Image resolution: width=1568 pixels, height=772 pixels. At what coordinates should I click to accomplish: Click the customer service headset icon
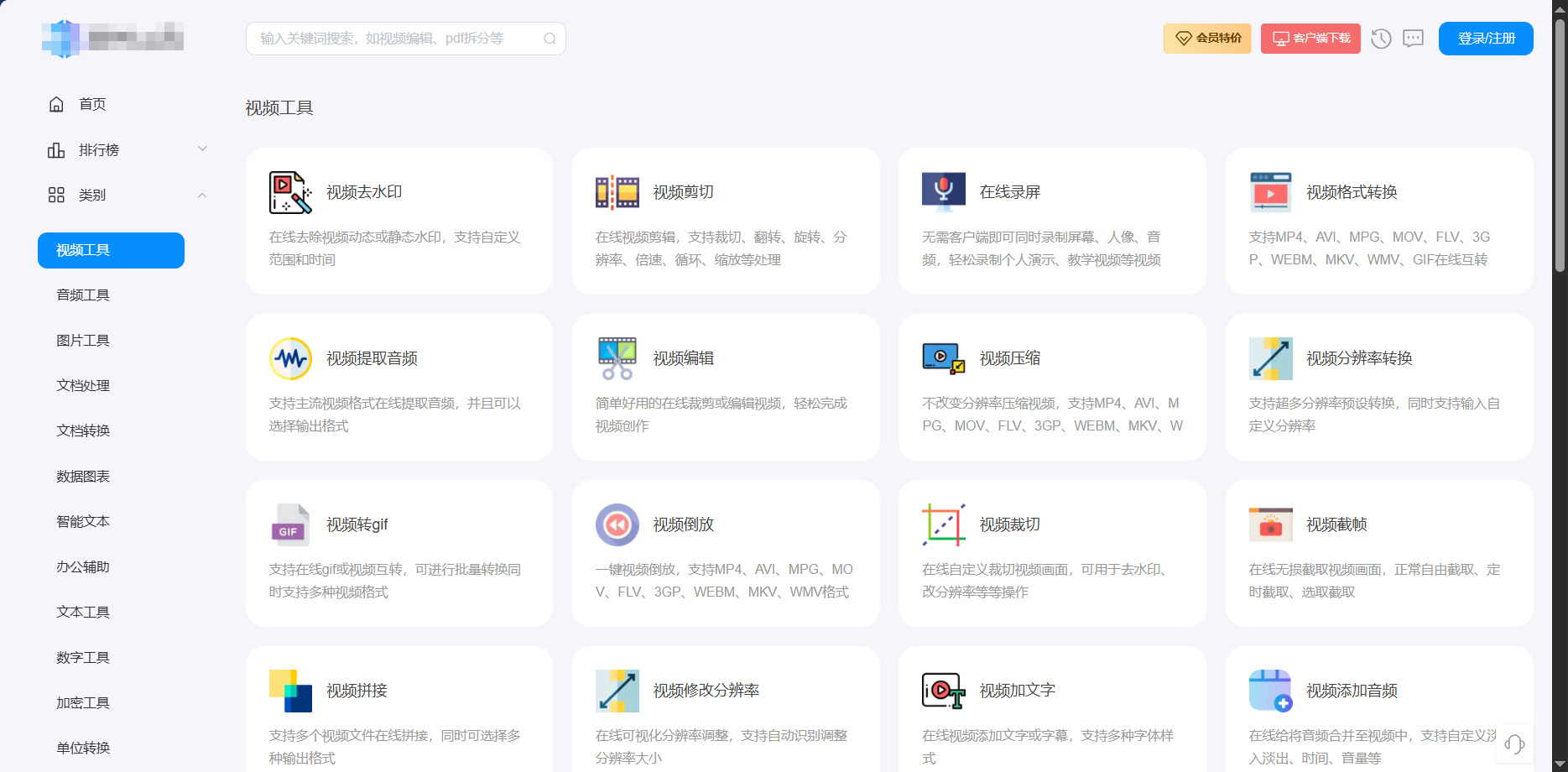[1514, 744]
